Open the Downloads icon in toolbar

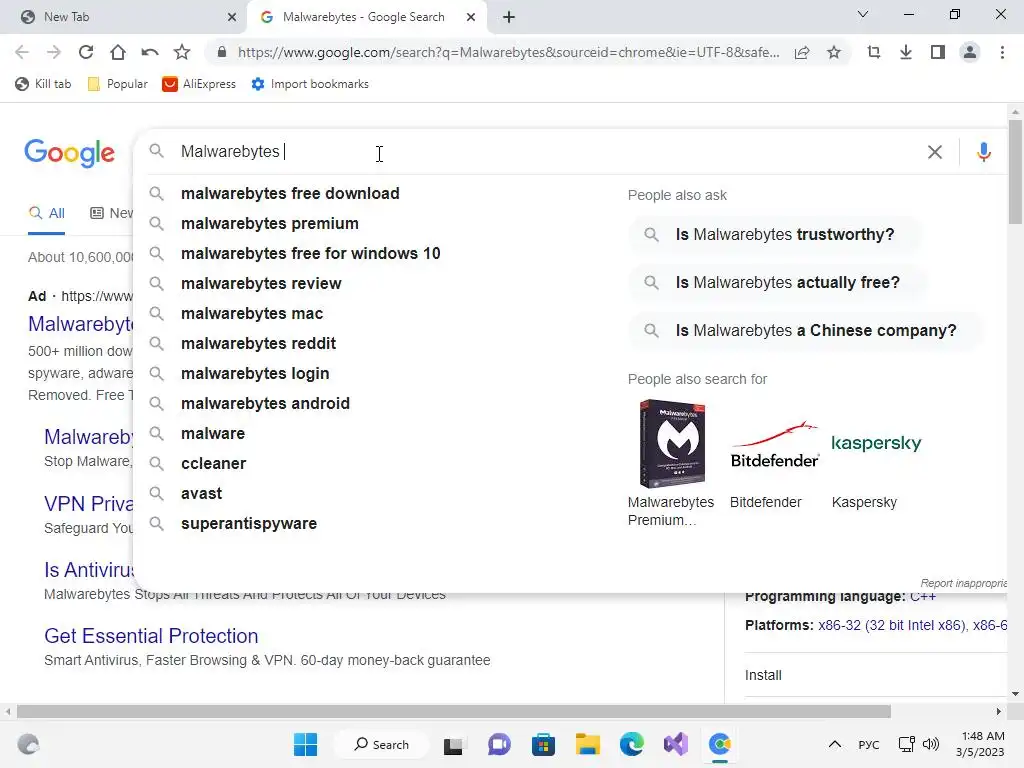tap(906, 52)
